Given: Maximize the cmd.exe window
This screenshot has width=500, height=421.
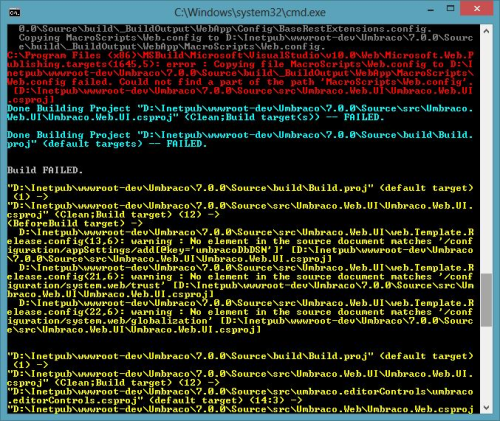Looking at the screenshot, I should pyautogui.click(x=450, y=9).
